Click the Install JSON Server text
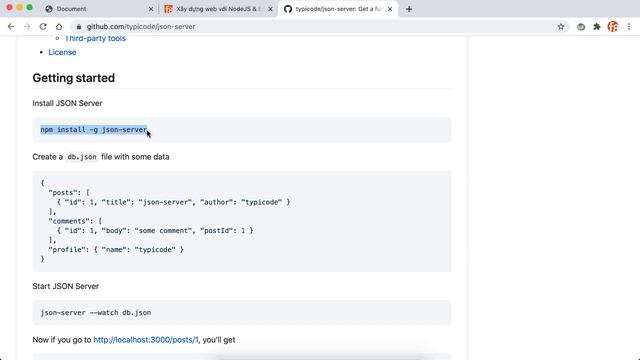This screenshot has width=640, height=360. pos(67,103)
